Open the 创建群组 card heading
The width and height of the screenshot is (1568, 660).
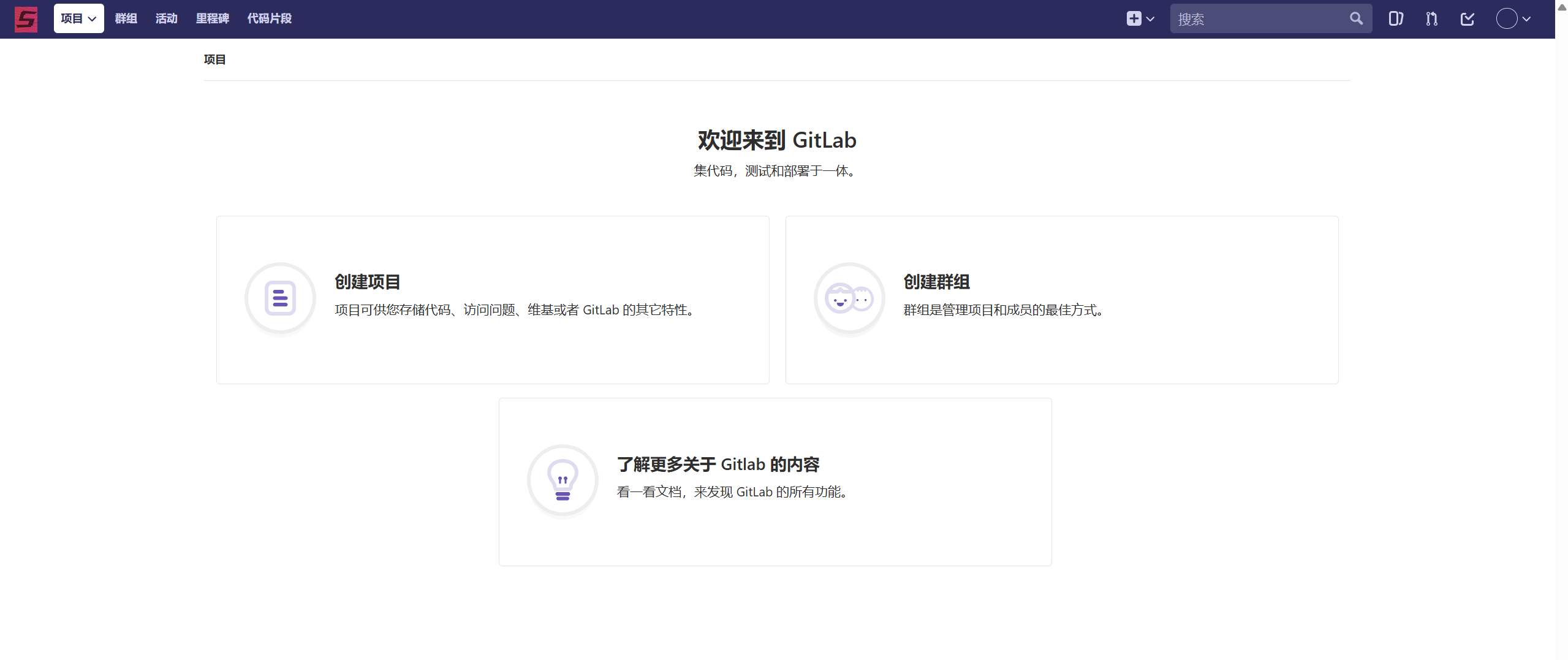click(936, 282)
